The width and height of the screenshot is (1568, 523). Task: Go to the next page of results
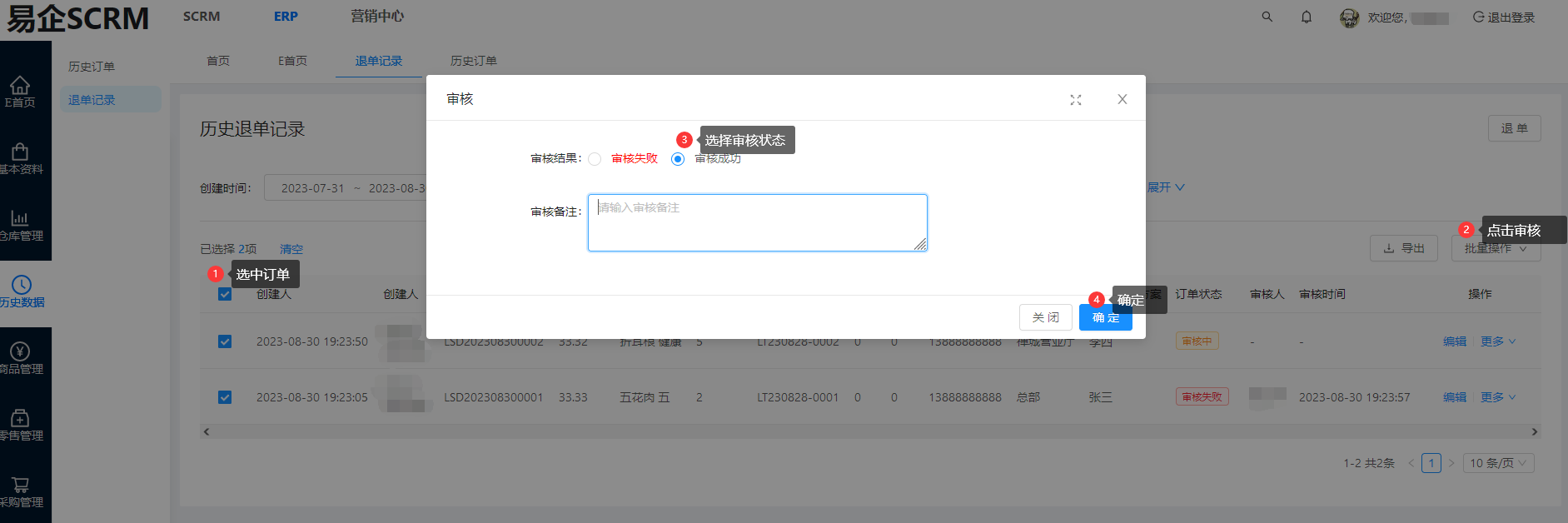point(1451,463)
